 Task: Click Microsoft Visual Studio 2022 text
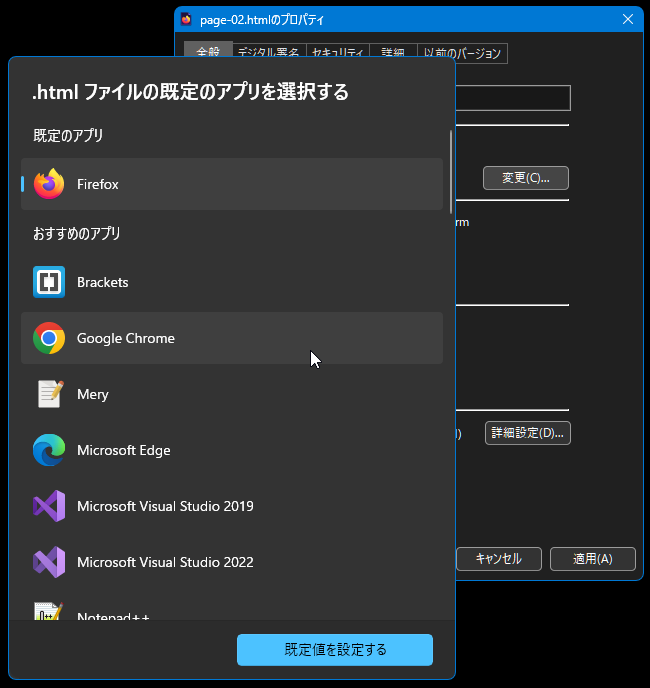coord(165,563)
